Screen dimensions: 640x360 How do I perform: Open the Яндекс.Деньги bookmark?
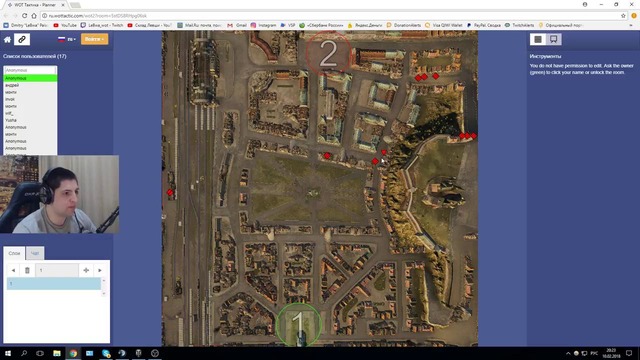click(364, 25)
